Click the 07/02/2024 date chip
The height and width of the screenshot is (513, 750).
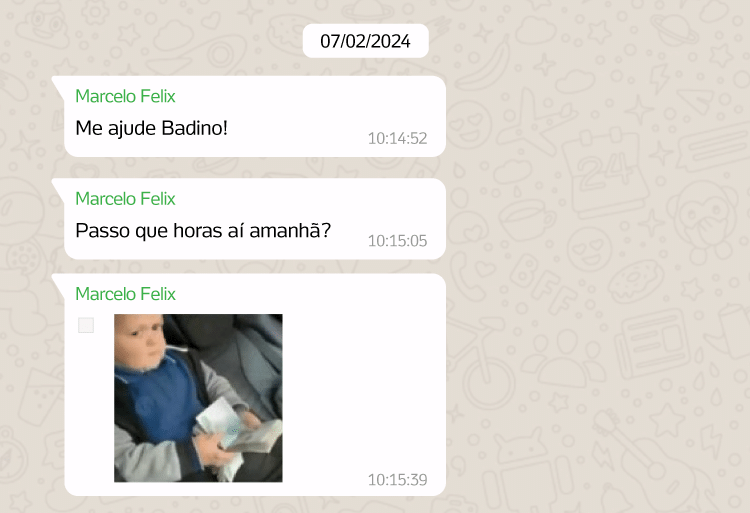365,41
